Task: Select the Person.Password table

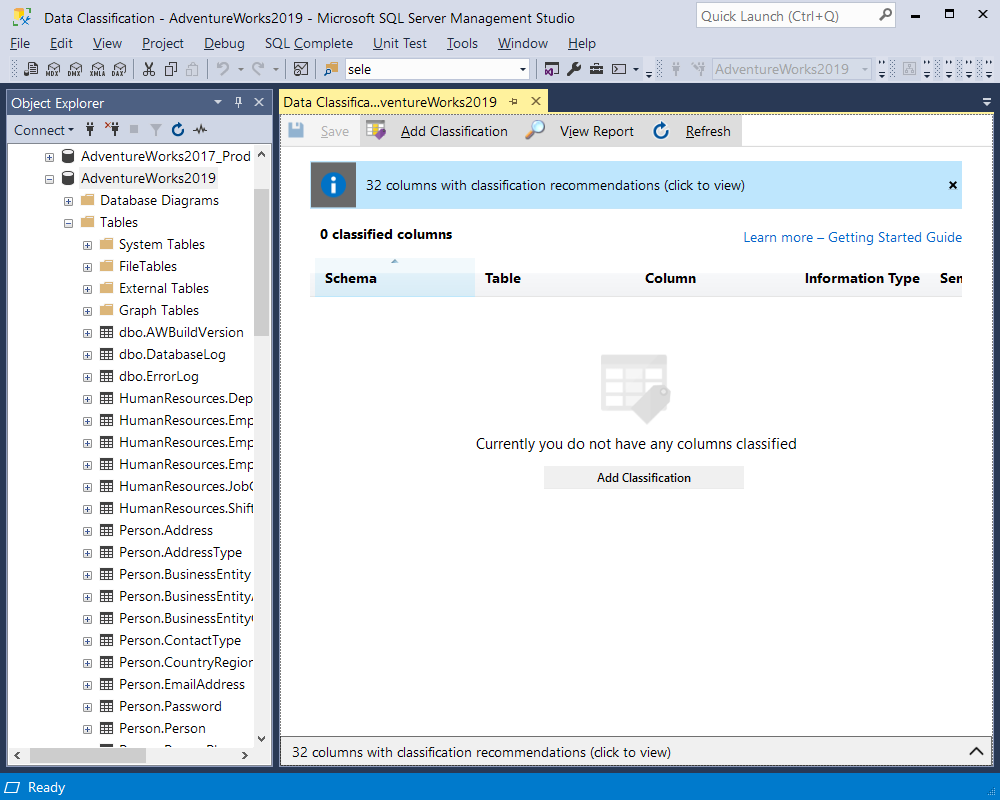Action: click(170, 706)
